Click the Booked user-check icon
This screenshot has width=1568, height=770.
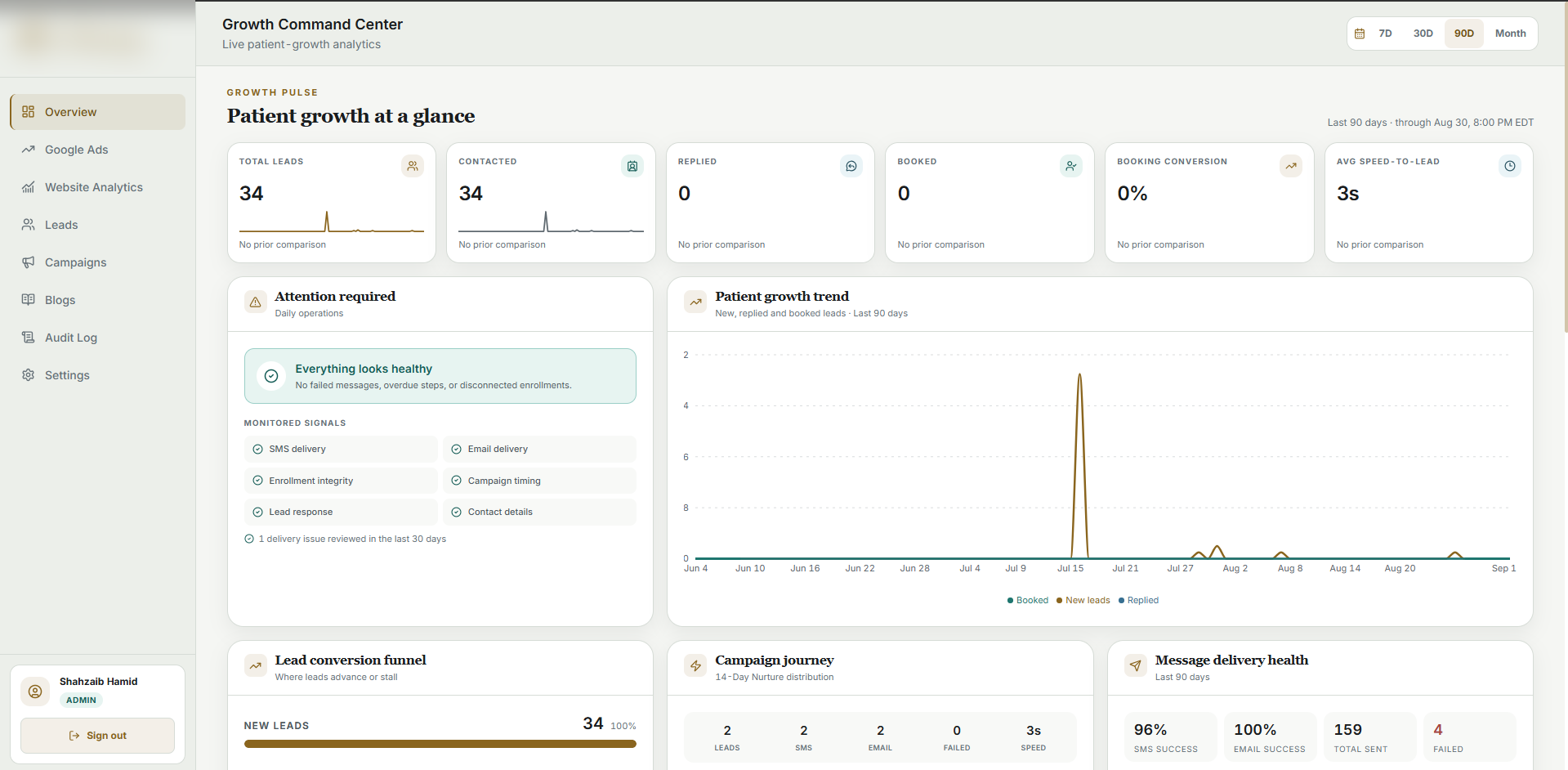[x=1071, y=166]
